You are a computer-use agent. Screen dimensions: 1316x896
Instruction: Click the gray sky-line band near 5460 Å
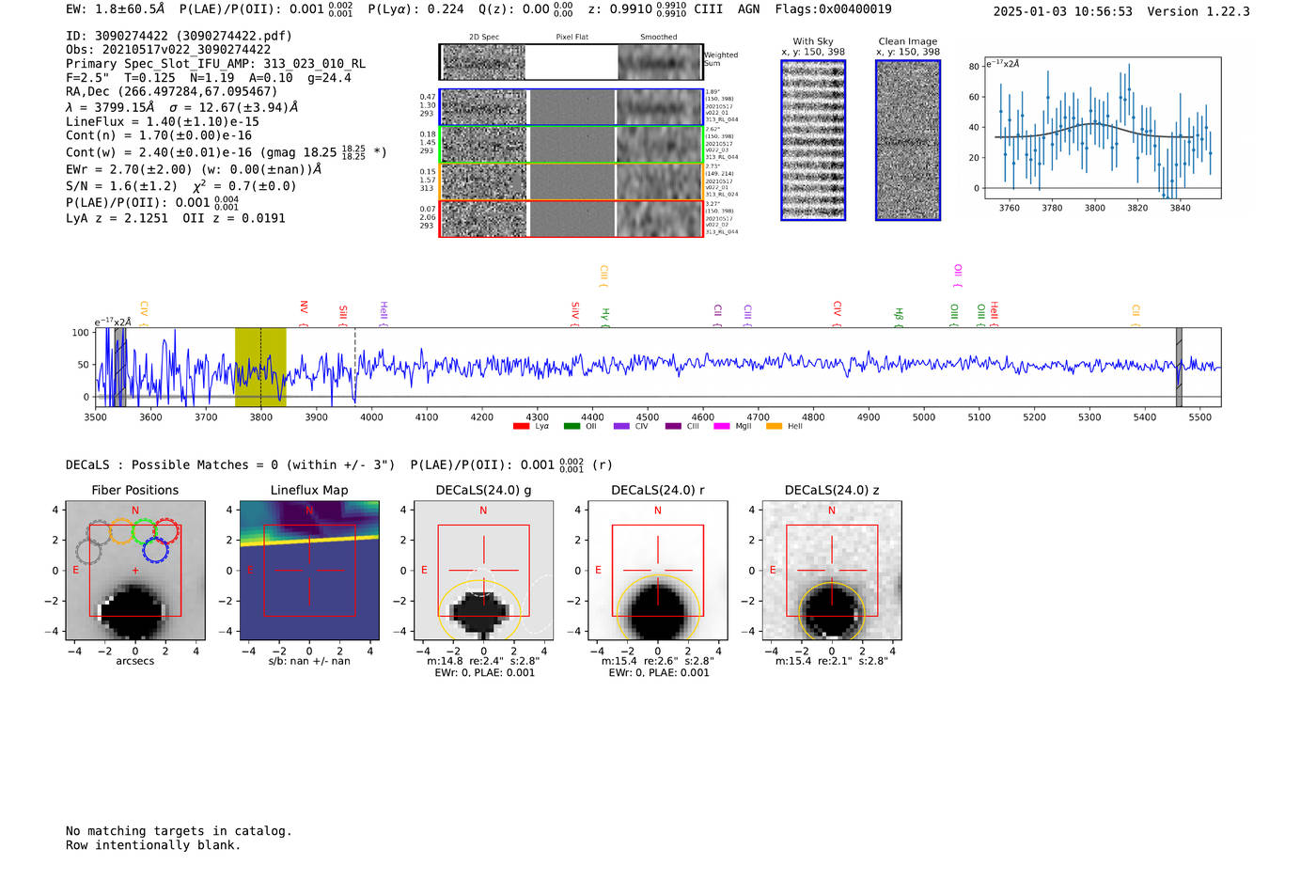point(1179,367)
